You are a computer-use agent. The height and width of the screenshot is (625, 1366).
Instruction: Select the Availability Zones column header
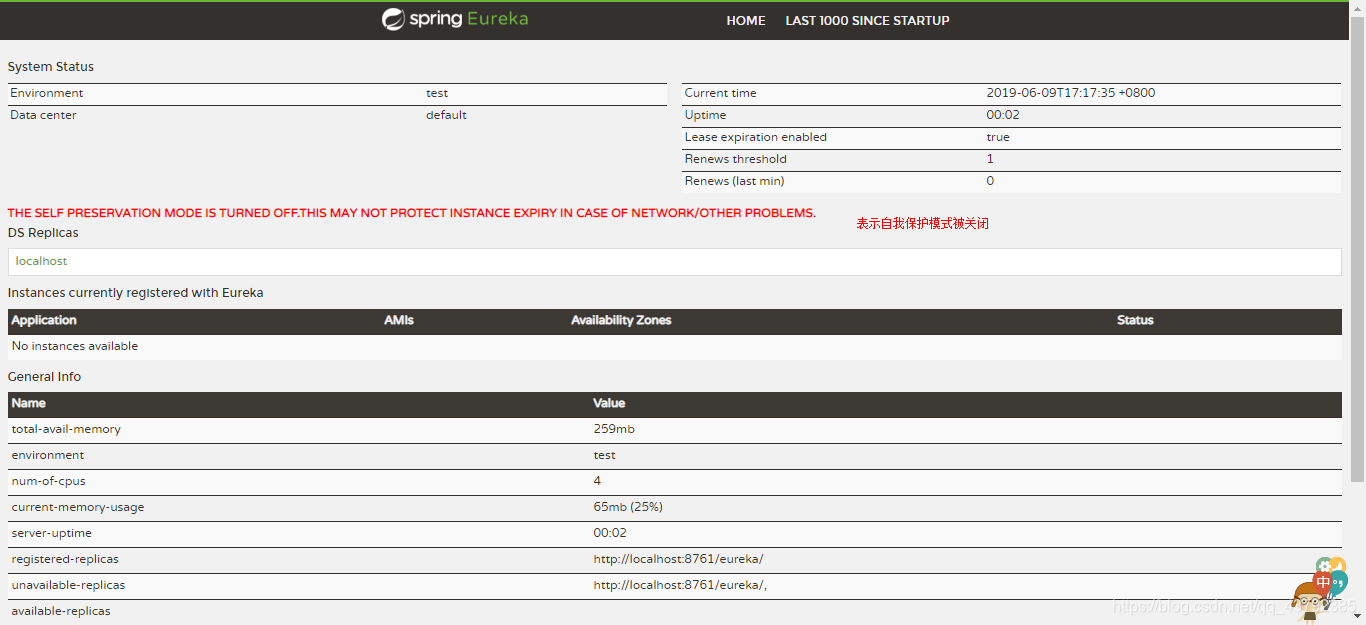621,320
